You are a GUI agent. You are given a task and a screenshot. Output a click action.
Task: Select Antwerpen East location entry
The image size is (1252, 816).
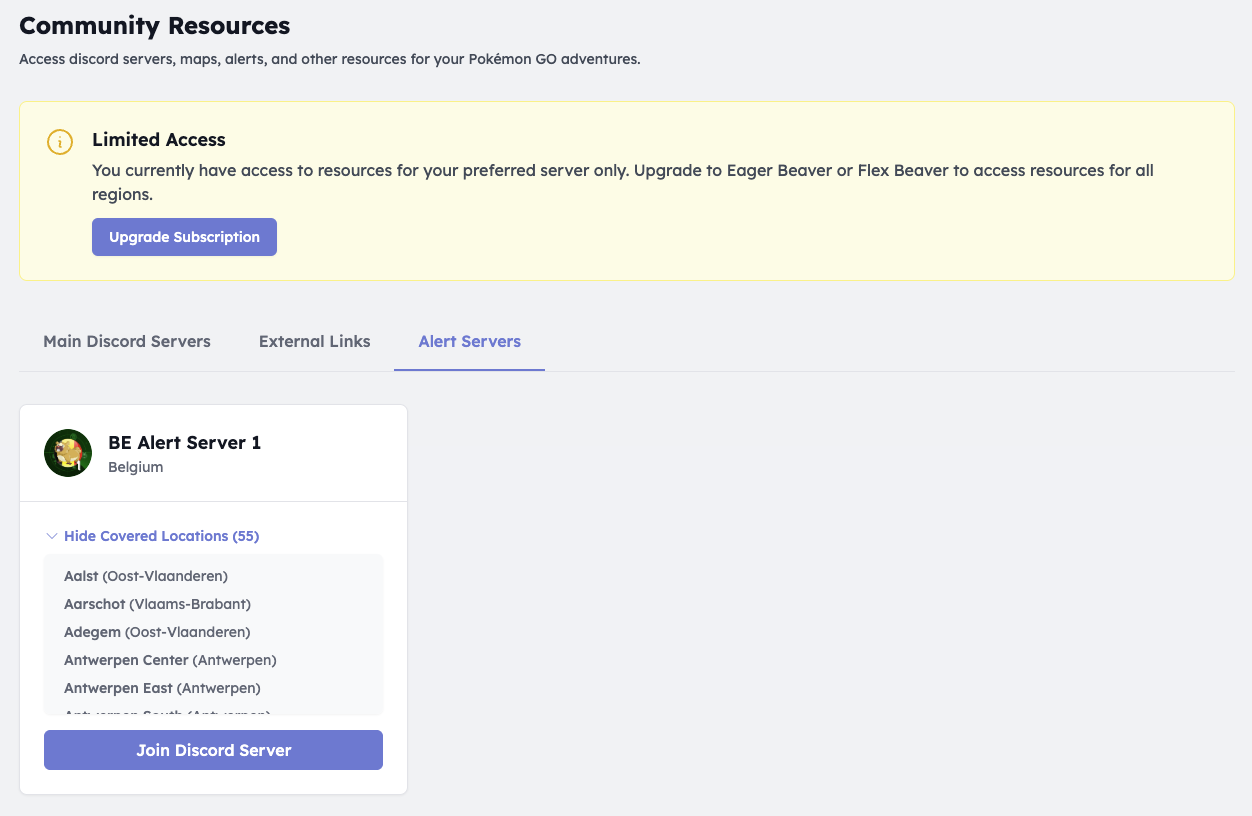pyautogui.click(x=162, y=688)
